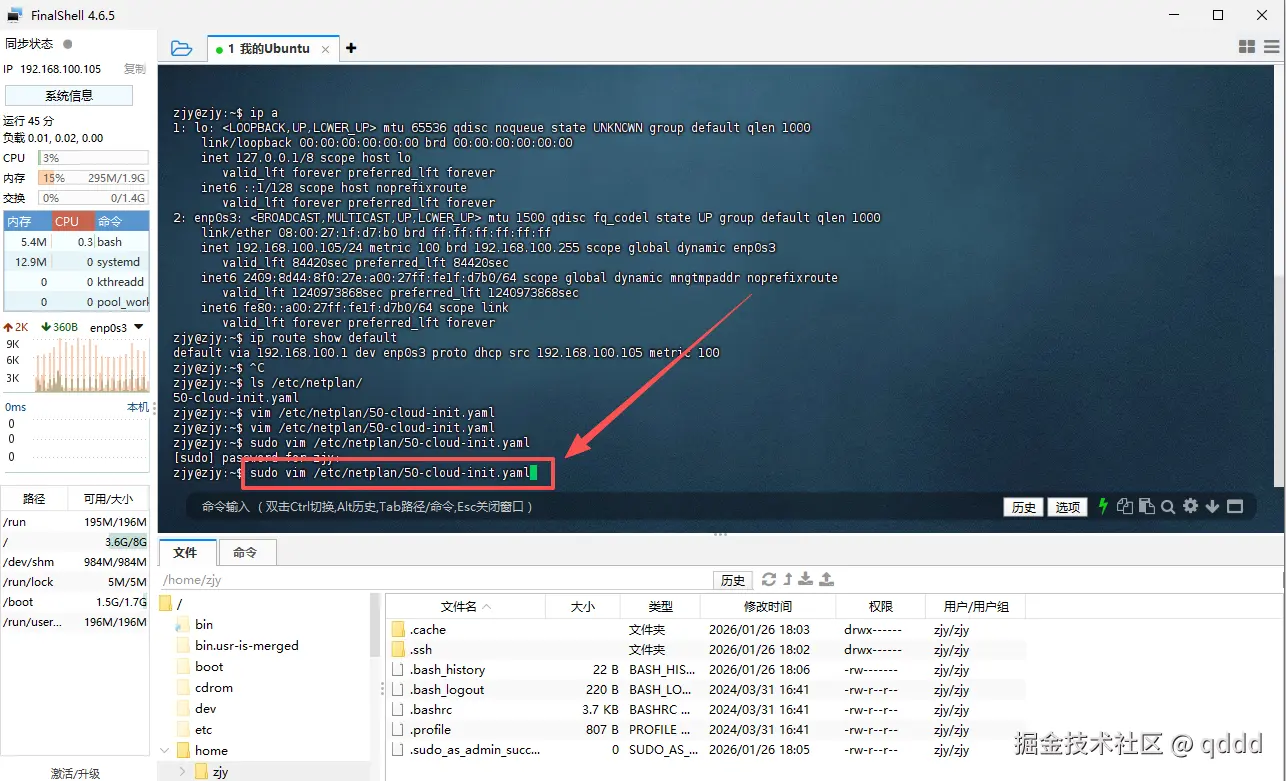
Task: Open path 历史 button in file panel
Action: pyautogui.click(x=733, y=580)
